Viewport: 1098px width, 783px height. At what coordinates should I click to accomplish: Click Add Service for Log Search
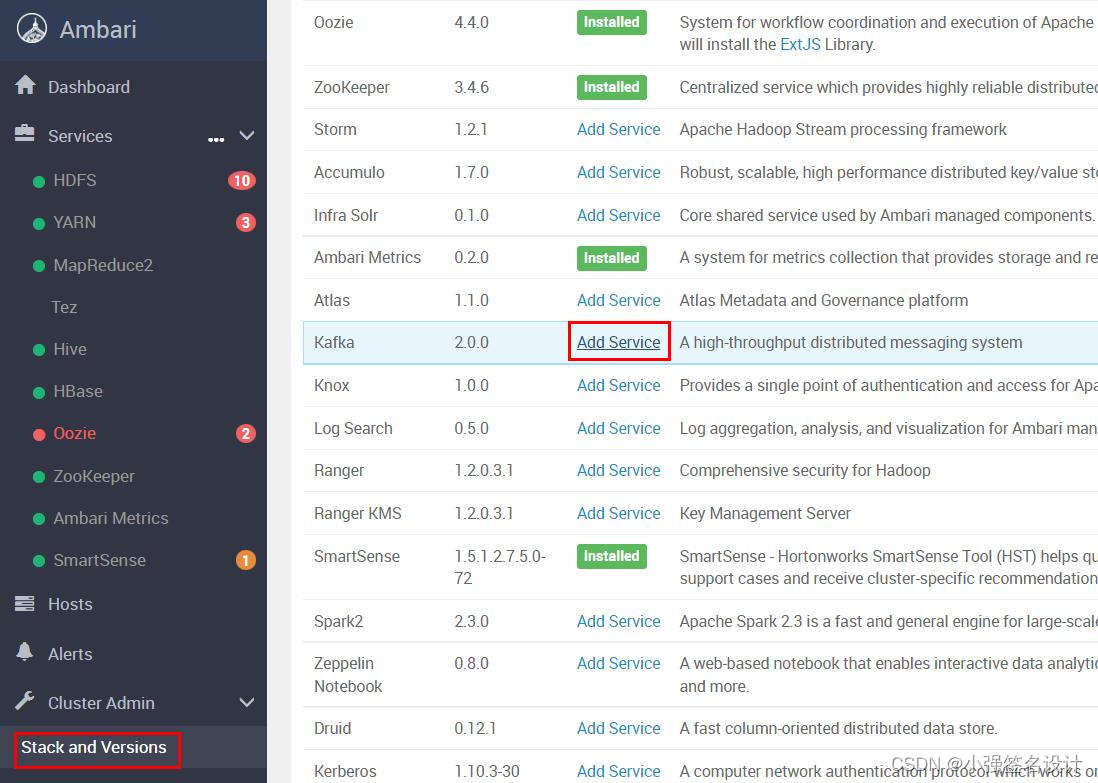coord(618,428)
